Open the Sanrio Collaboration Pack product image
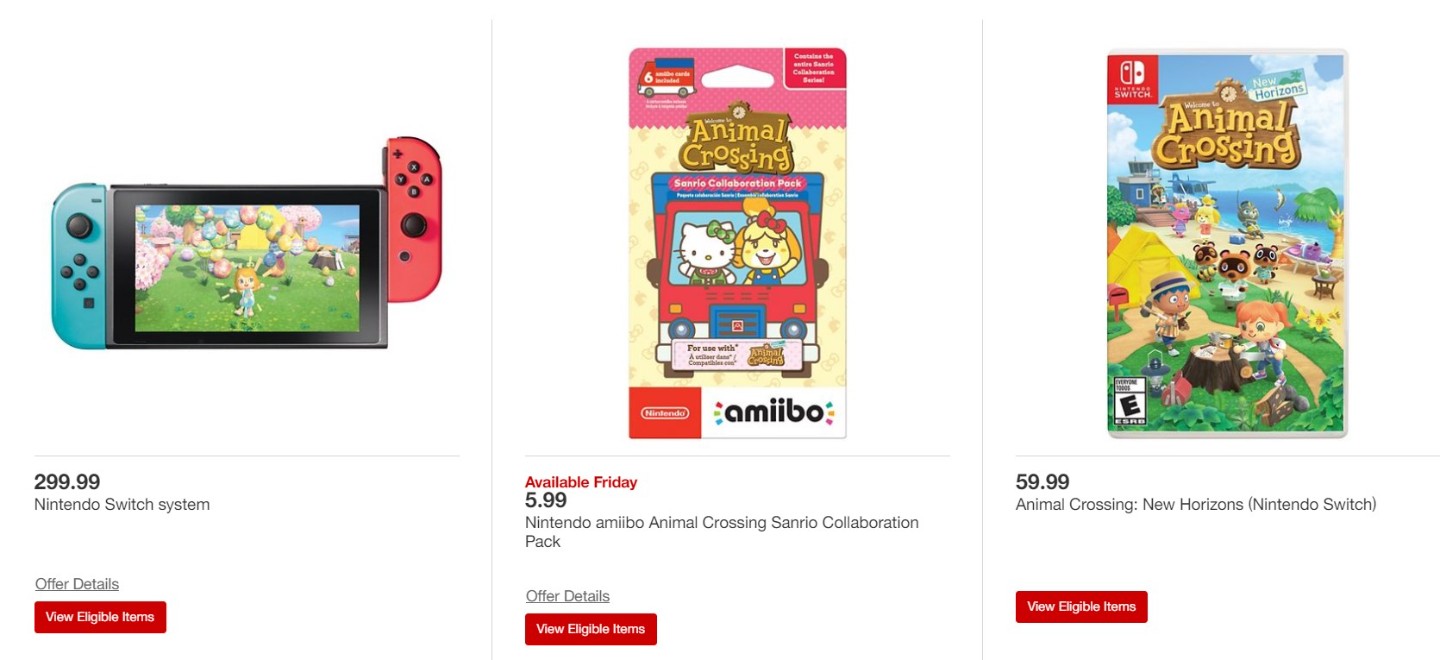 point(737,243)
